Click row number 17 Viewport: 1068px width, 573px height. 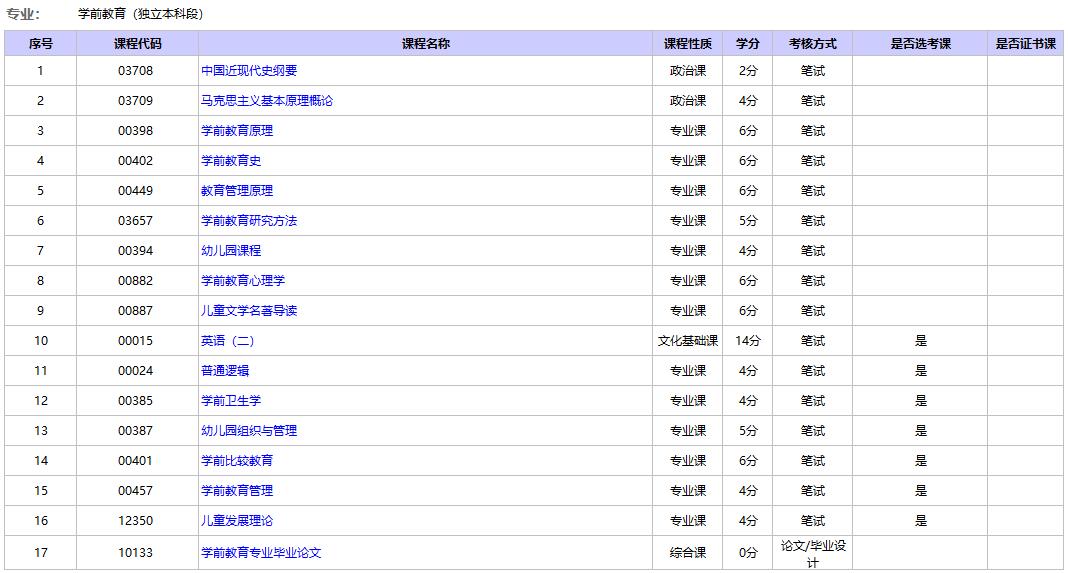[x=41, y=553]
